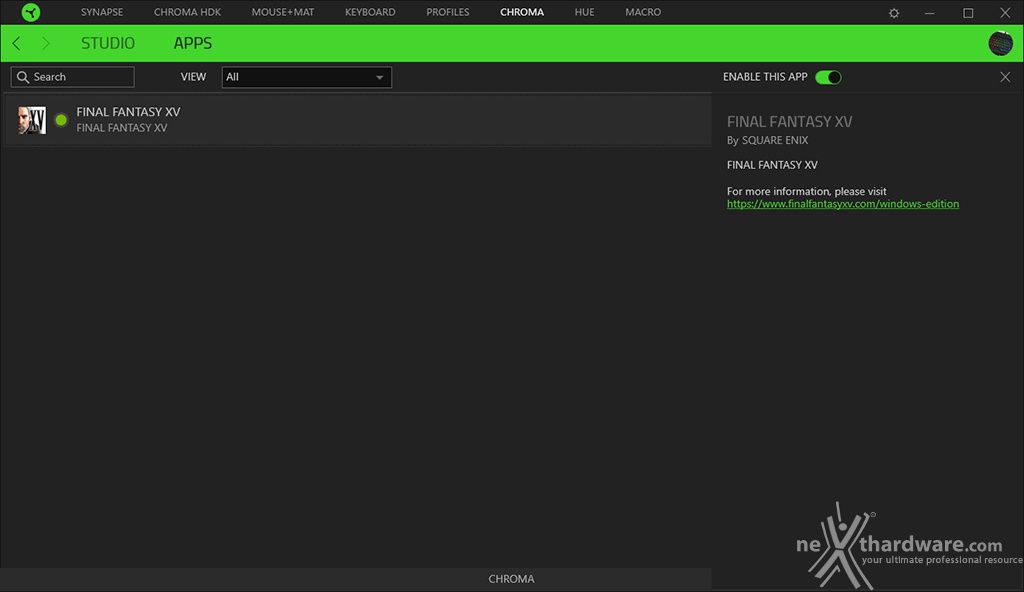Click the Final Fantasy XV heading in details panel
1024x592 pixels.
[x=790, y=122]
